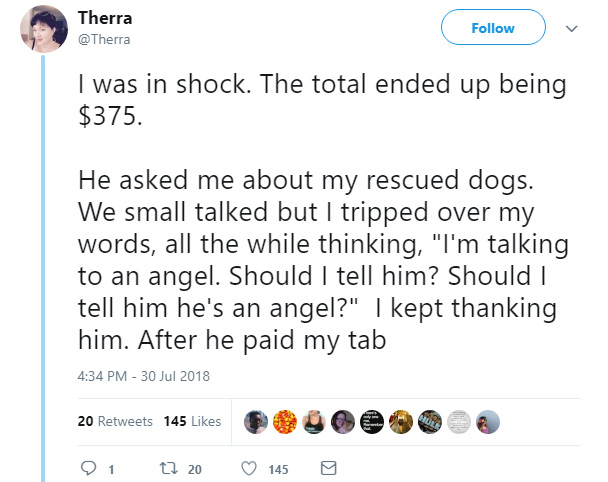This screenshot has height=482, width=608.
Task: Open the 4:34 PM - 30 Jul 2018 timestamp
Action: (x=143, y=376)
